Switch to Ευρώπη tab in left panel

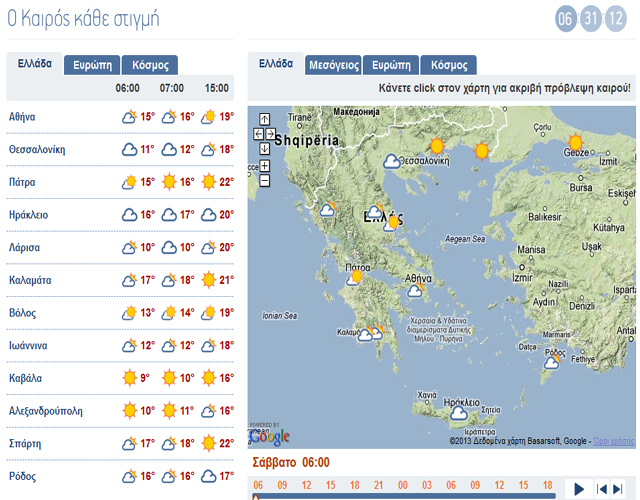92,65
